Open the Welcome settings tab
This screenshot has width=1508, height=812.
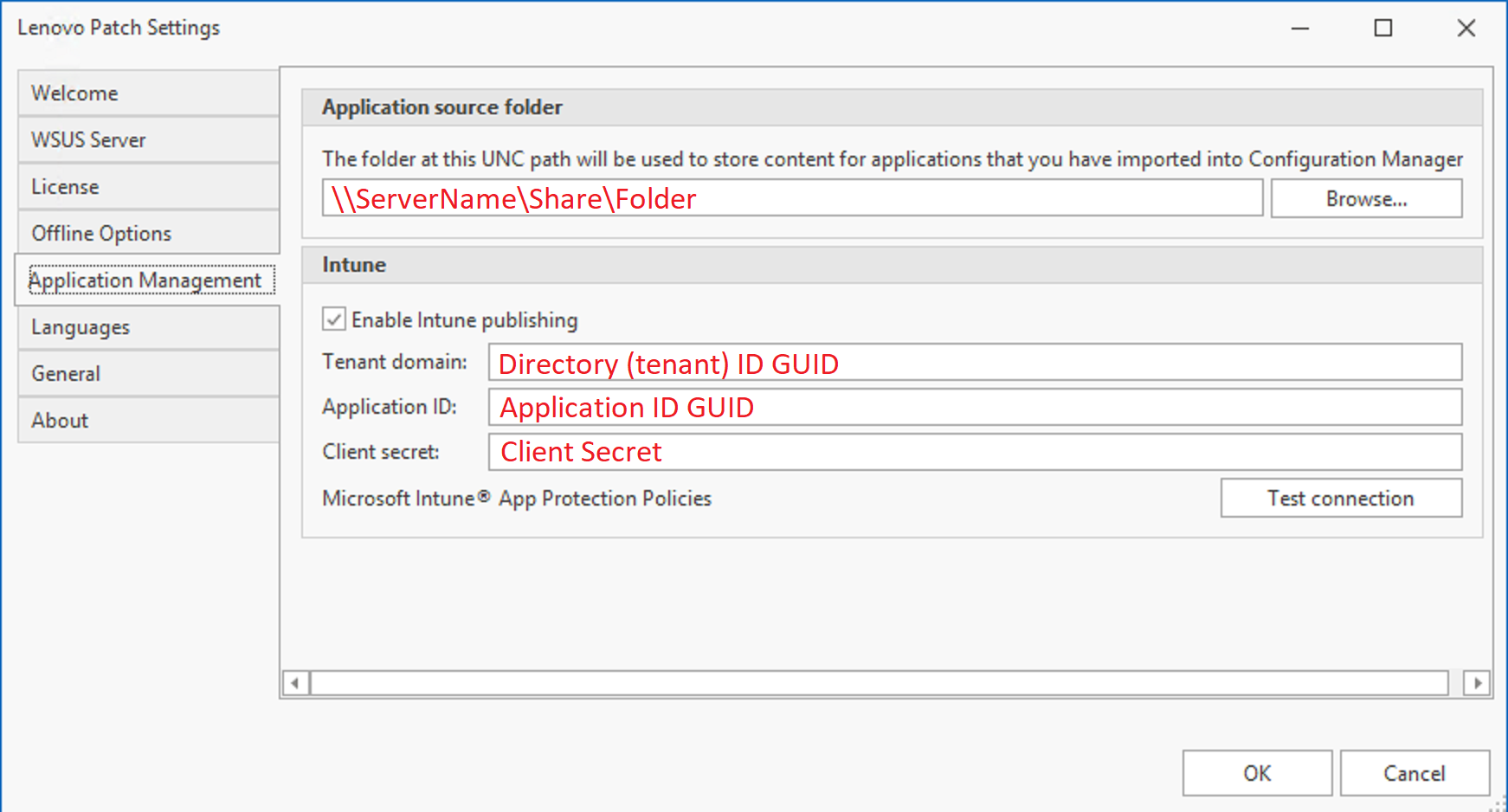tap(148, 93)
